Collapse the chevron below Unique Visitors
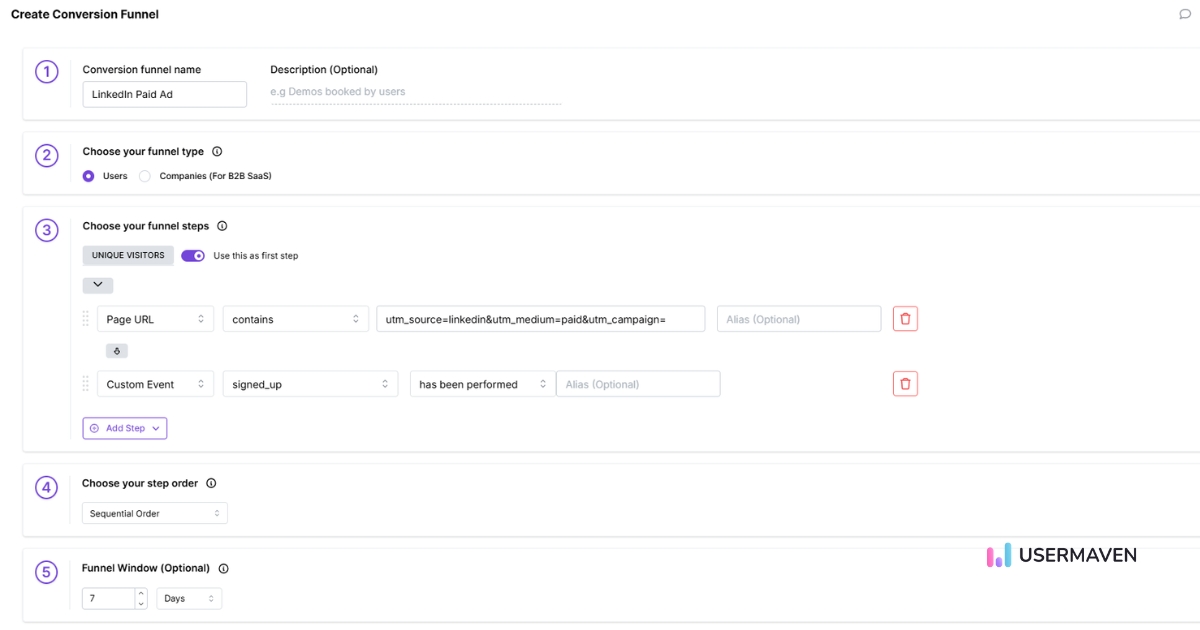 click(x=98, y=285)
